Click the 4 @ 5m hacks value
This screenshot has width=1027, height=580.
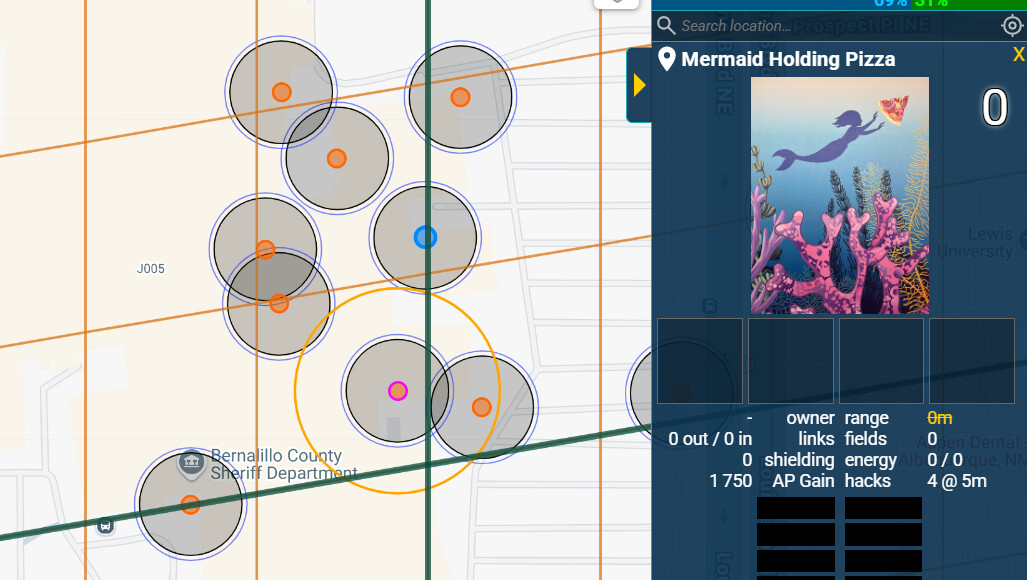click(957, 481)
